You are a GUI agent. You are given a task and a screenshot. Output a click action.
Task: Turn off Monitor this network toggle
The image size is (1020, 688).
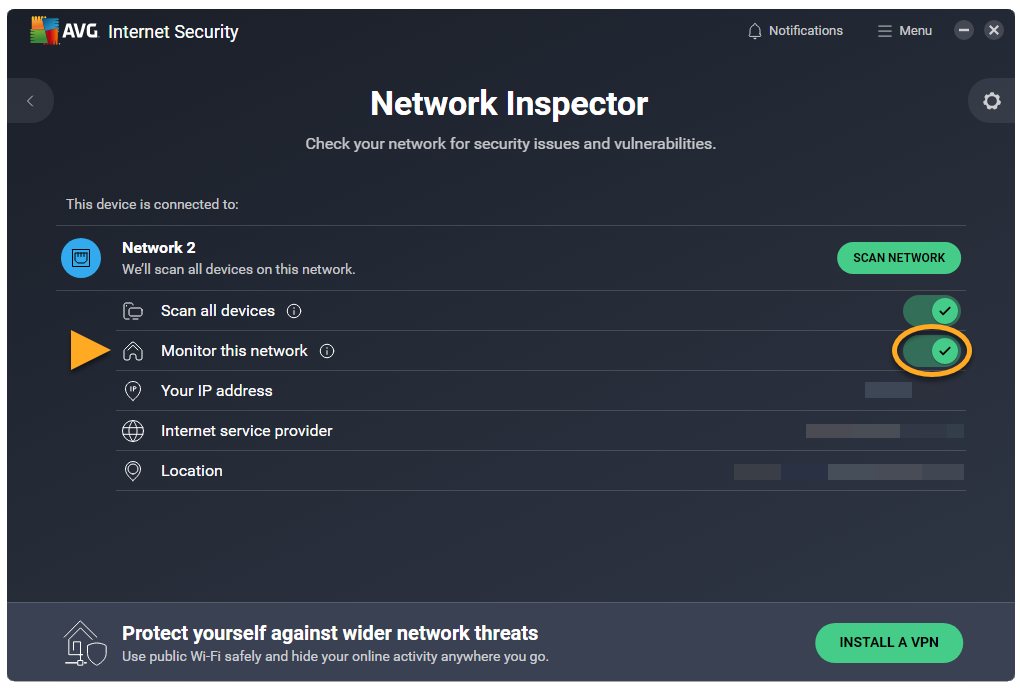pyautogui.click(x=932, y=351)
